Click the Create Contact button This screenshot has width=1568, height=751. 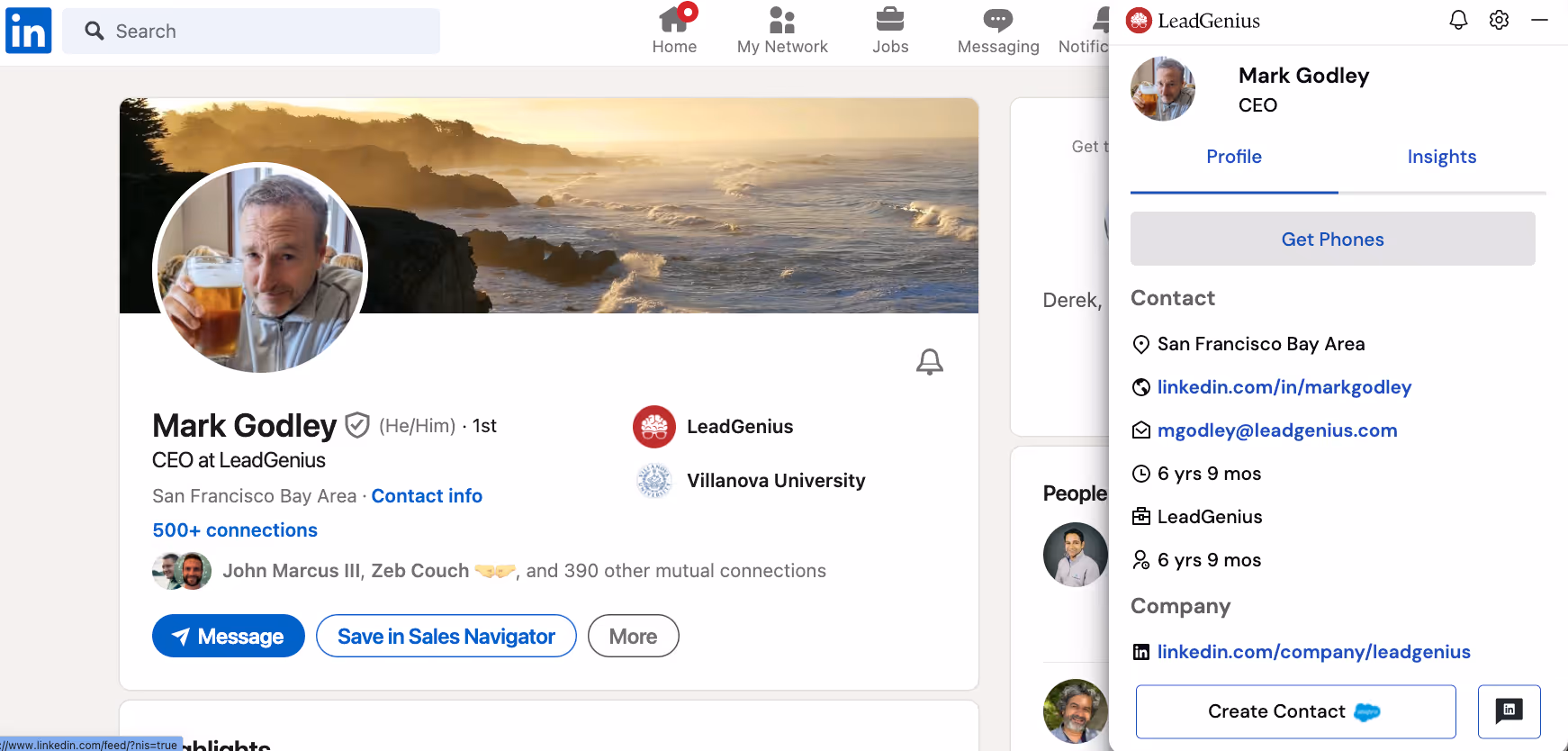click(x=1295, y=711)
